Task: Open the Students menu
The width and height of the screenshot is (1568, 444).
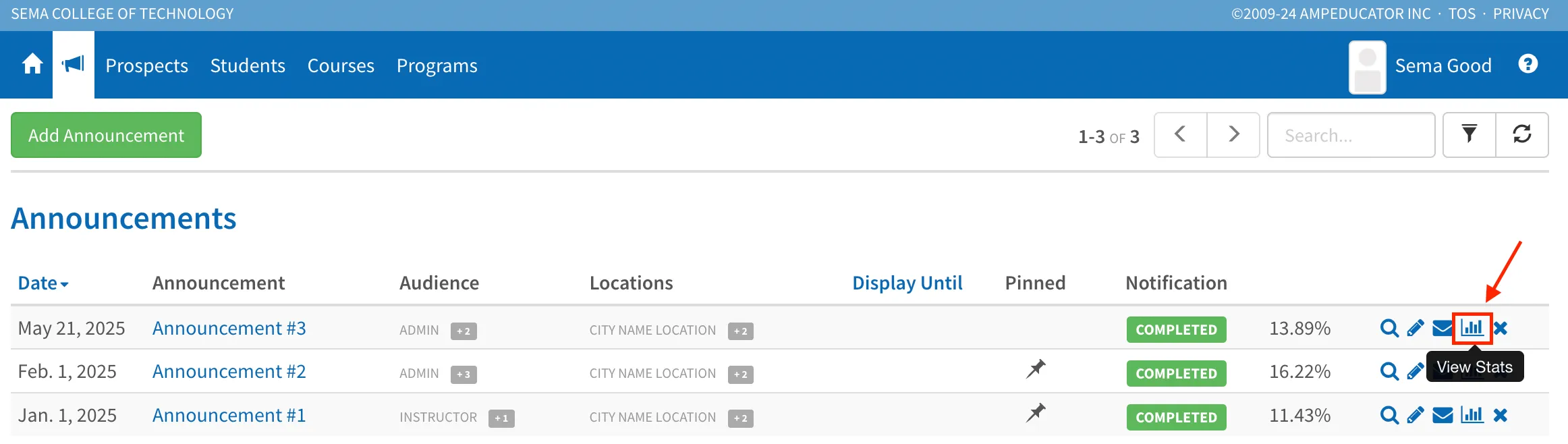Action: pos(248,65)
